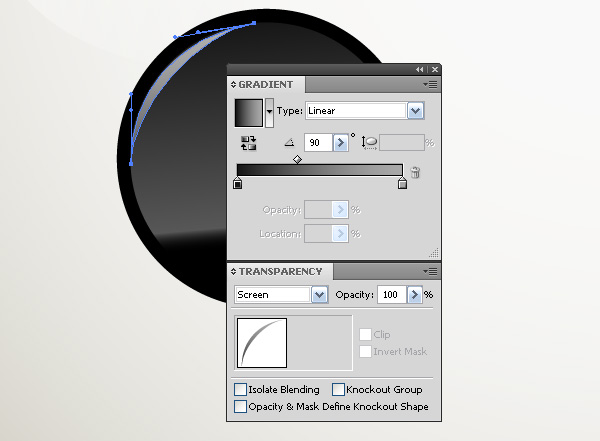Click the angle value field showing 90
The width and height of the screenshot is (600, 441).
pos(318,143)
